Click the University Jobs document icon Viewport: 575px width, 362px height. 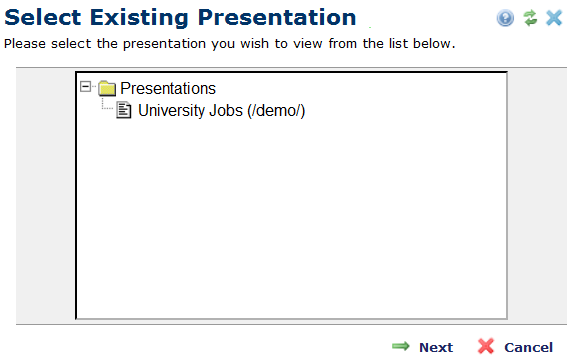(x=124, y=110)
